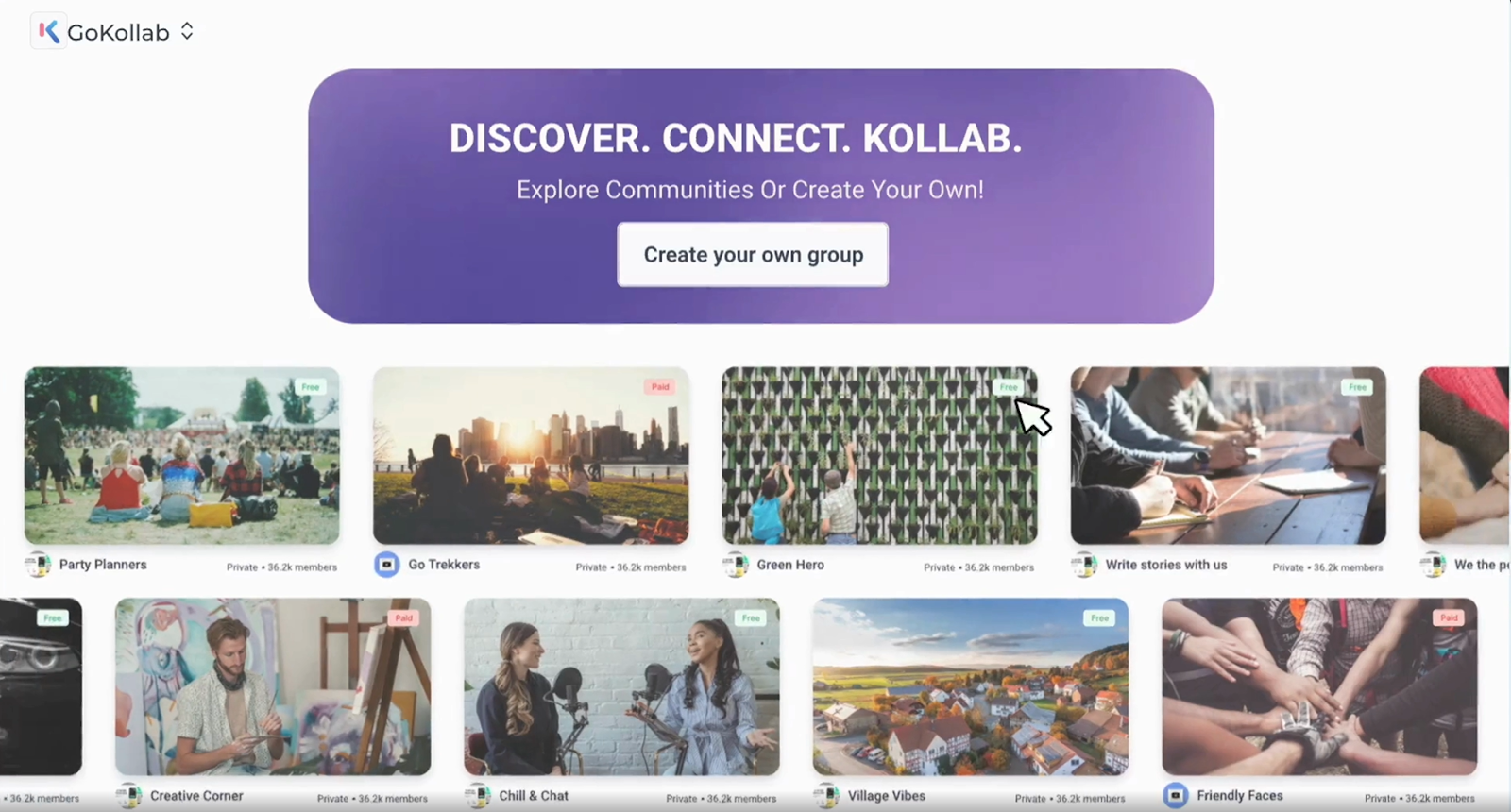Open the Party Planners festival thumbnail
This screenshot has width=1511, height=812.
tap(182, 455)
